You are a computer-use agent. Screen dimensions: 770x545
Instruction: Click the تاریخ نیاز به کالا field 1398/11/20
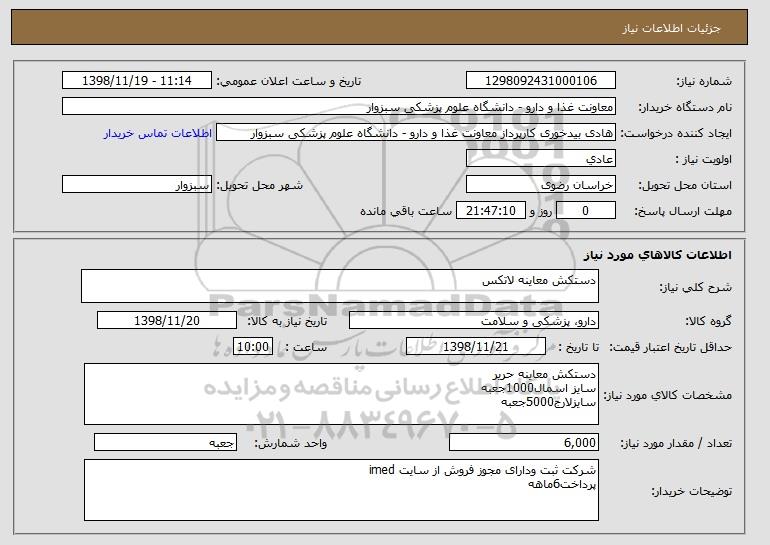pos(167,321)
